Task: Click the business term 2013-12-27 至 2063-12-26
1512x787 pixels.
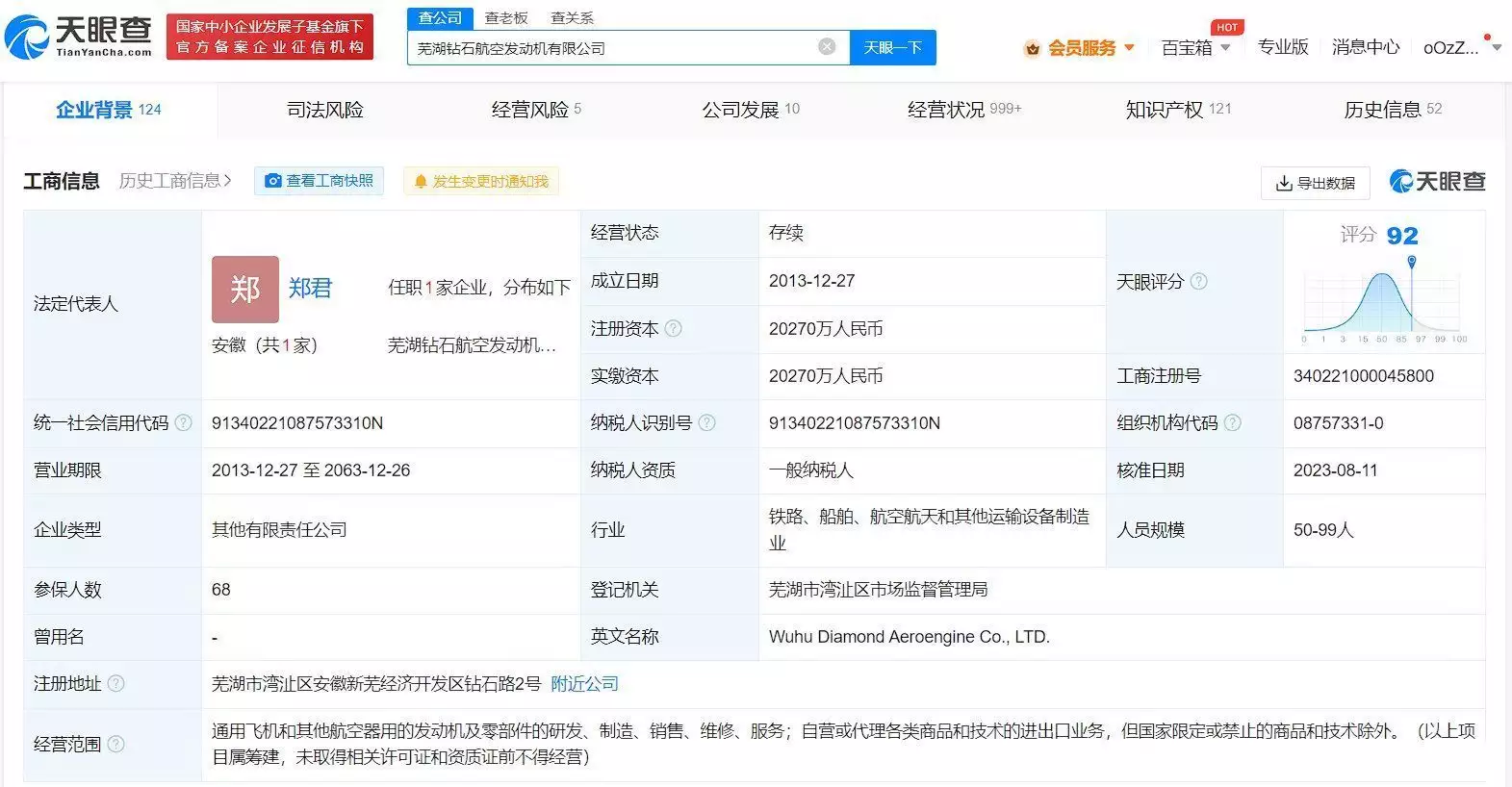Action: click(x=311, y=470)
